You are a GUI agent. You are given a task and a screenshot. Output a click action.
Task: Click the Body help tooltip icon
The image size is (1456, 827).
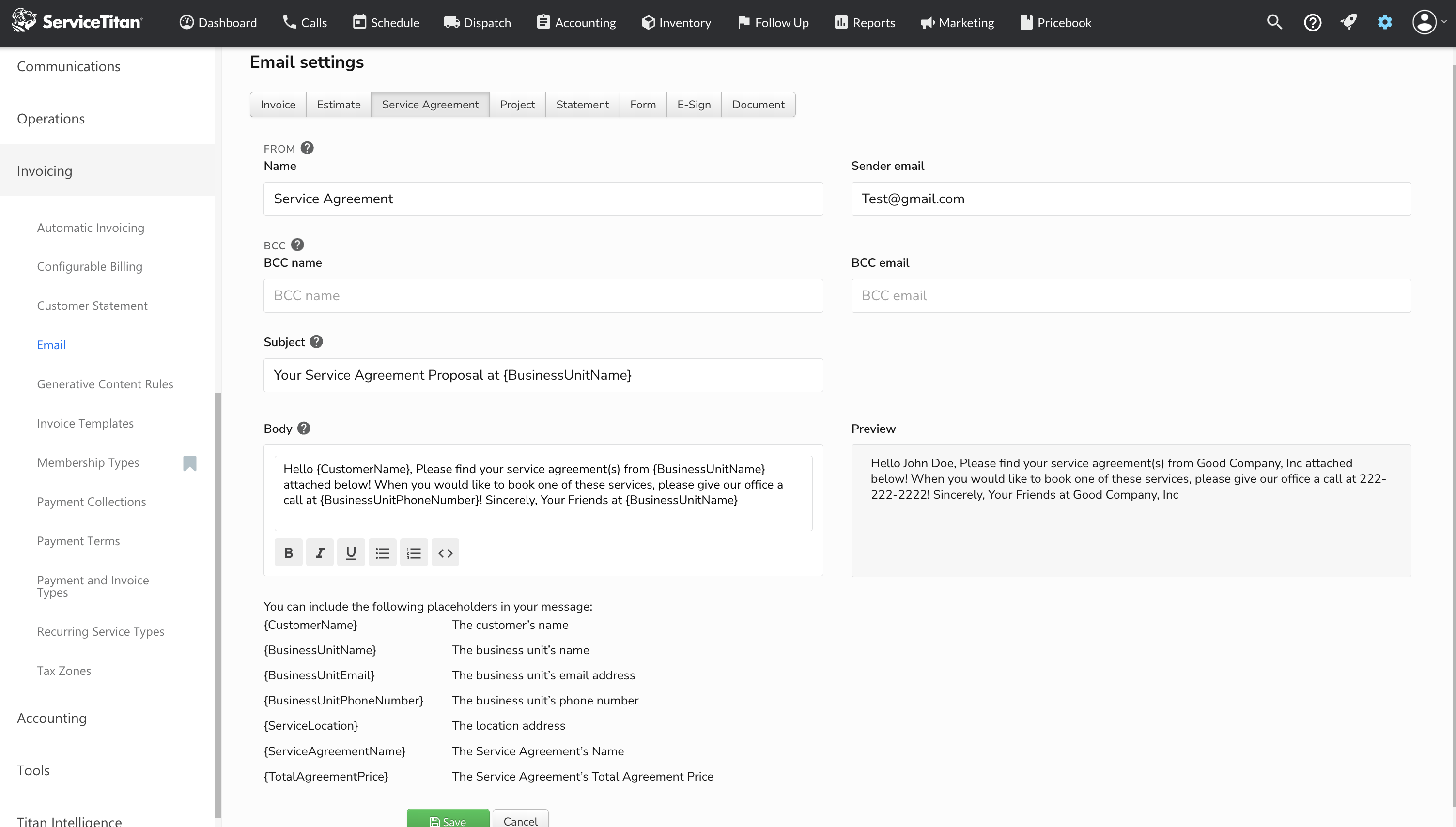pyautogui.click(x=304, y=428)
